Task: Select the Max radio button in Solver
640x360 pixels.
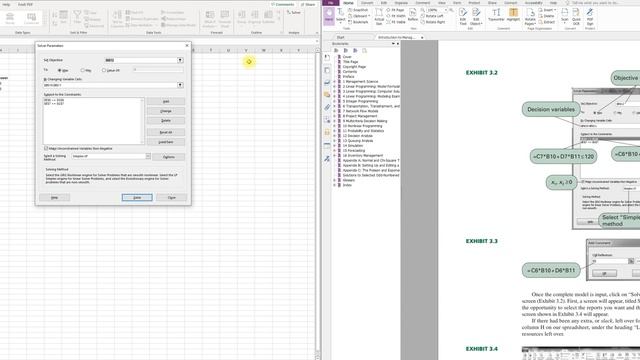Action: click(x=60, y=71)
